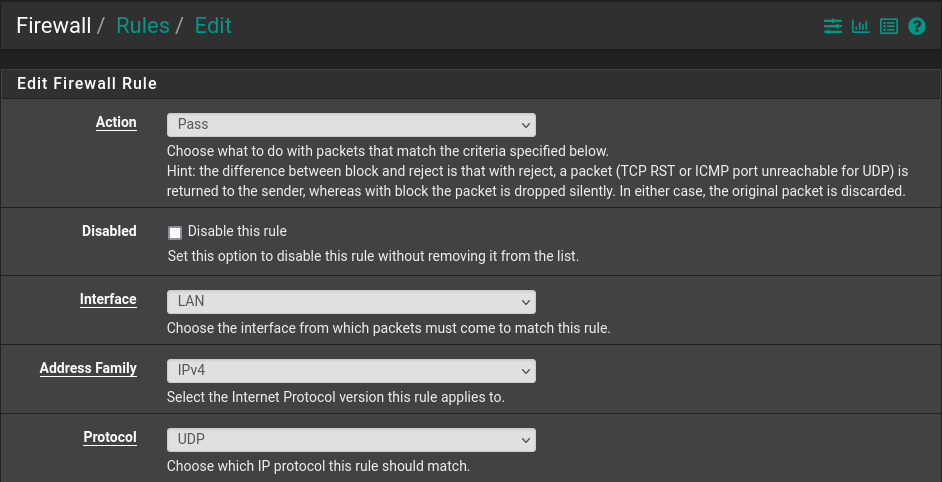Open the Address Family dropdown showing IPv4
942x482 pixels.
351,371
